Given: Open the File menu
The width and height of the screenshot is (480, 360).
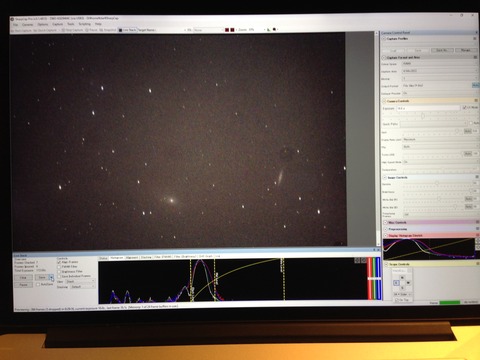Looking at the screenshot, I should (x=16, y=25).
